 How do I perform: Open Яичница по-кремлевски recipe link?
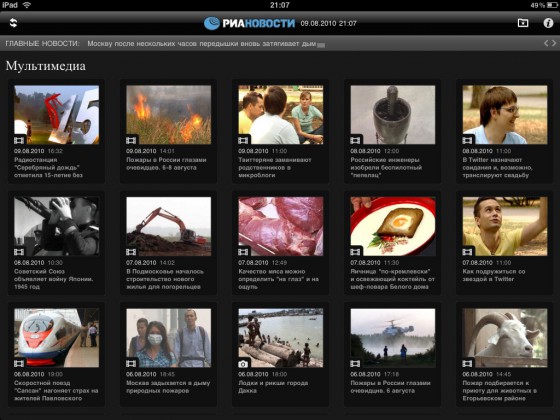click(x=392, y=279)
